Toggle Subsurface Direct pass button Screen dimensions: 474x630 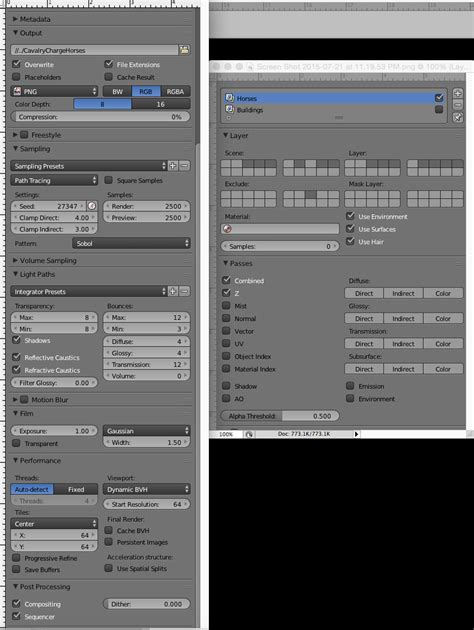point(364,369)
